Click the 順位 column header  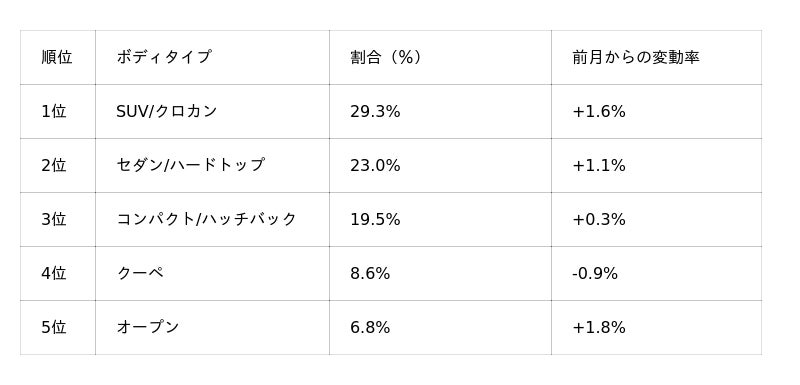[x=58, y=57]
